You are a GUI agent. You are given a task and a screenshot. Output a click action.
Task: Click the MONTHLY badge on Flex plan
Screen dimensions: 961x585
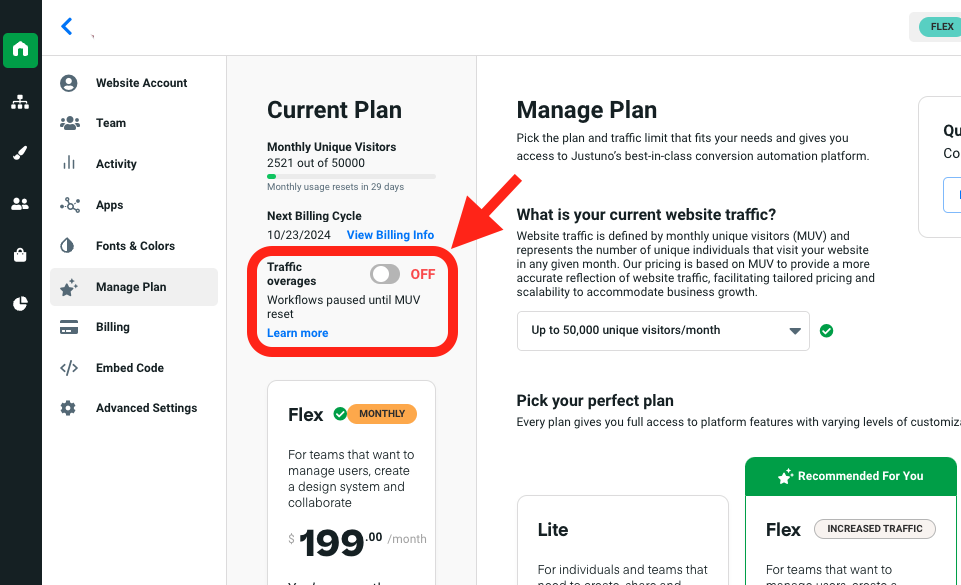tap(382, 414)
